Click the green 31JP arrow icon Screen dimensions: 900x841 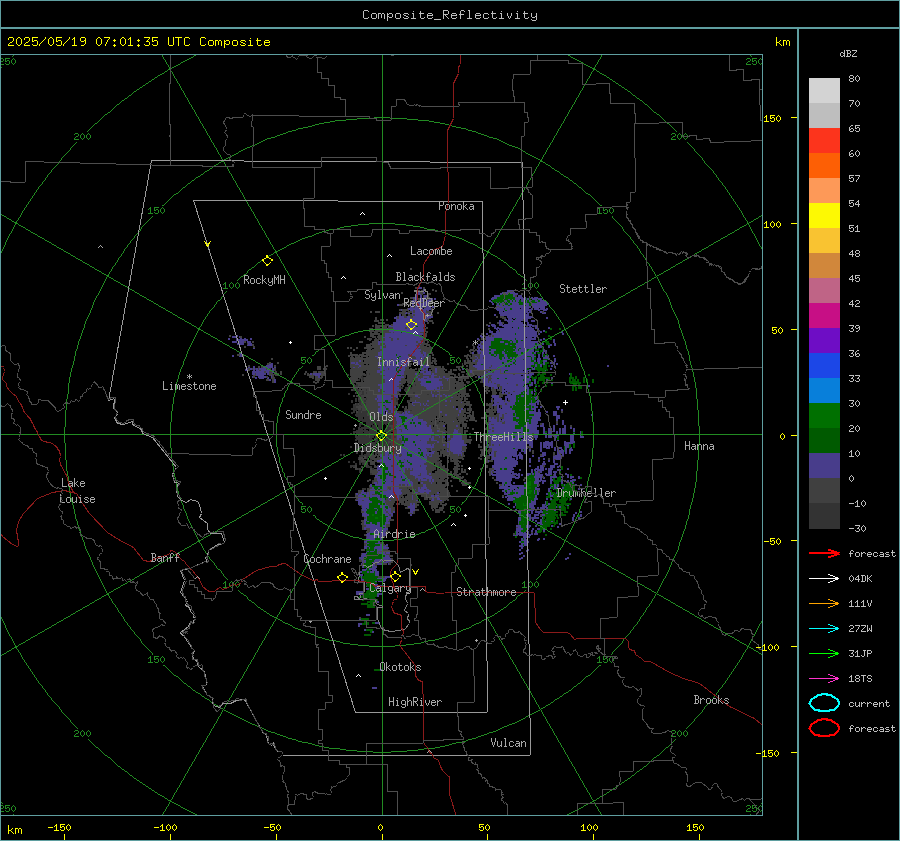(x=824, y=653)
